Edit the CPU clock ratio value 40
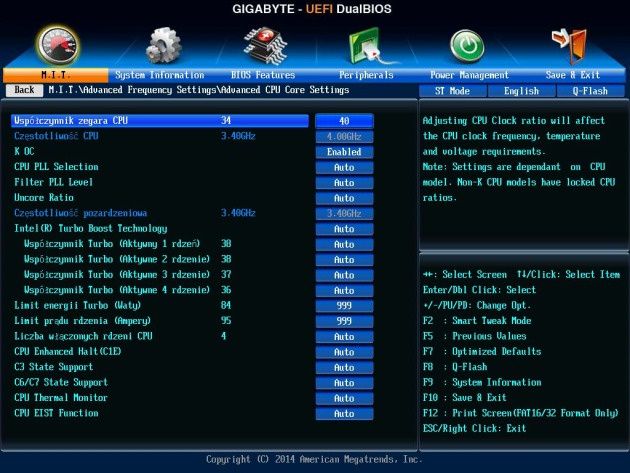Screen dimensions: 630x473 coord(344,121)
